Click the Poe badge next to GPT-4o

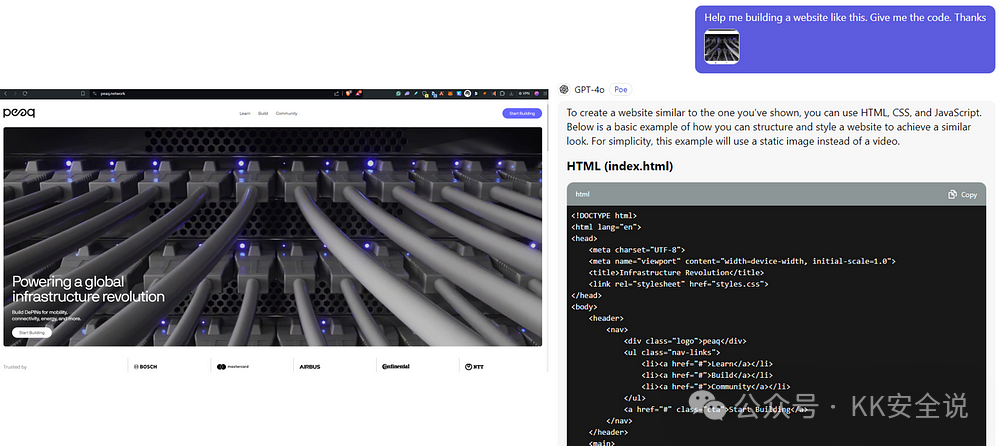[x=619, y=89]
